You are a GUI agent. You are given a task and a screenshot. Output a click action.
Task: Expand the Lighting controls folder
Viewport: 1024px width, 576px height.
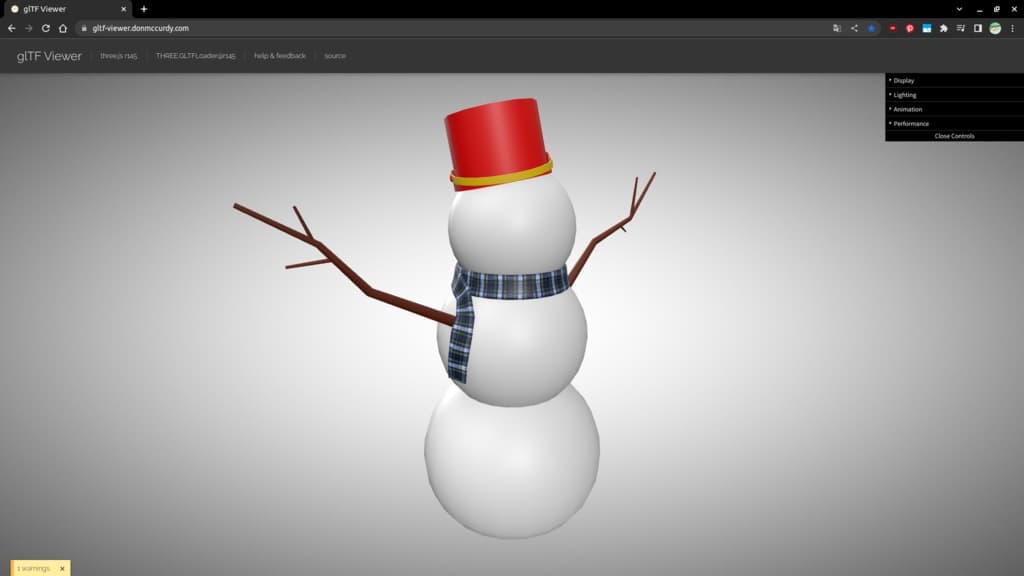click(954, 95)
